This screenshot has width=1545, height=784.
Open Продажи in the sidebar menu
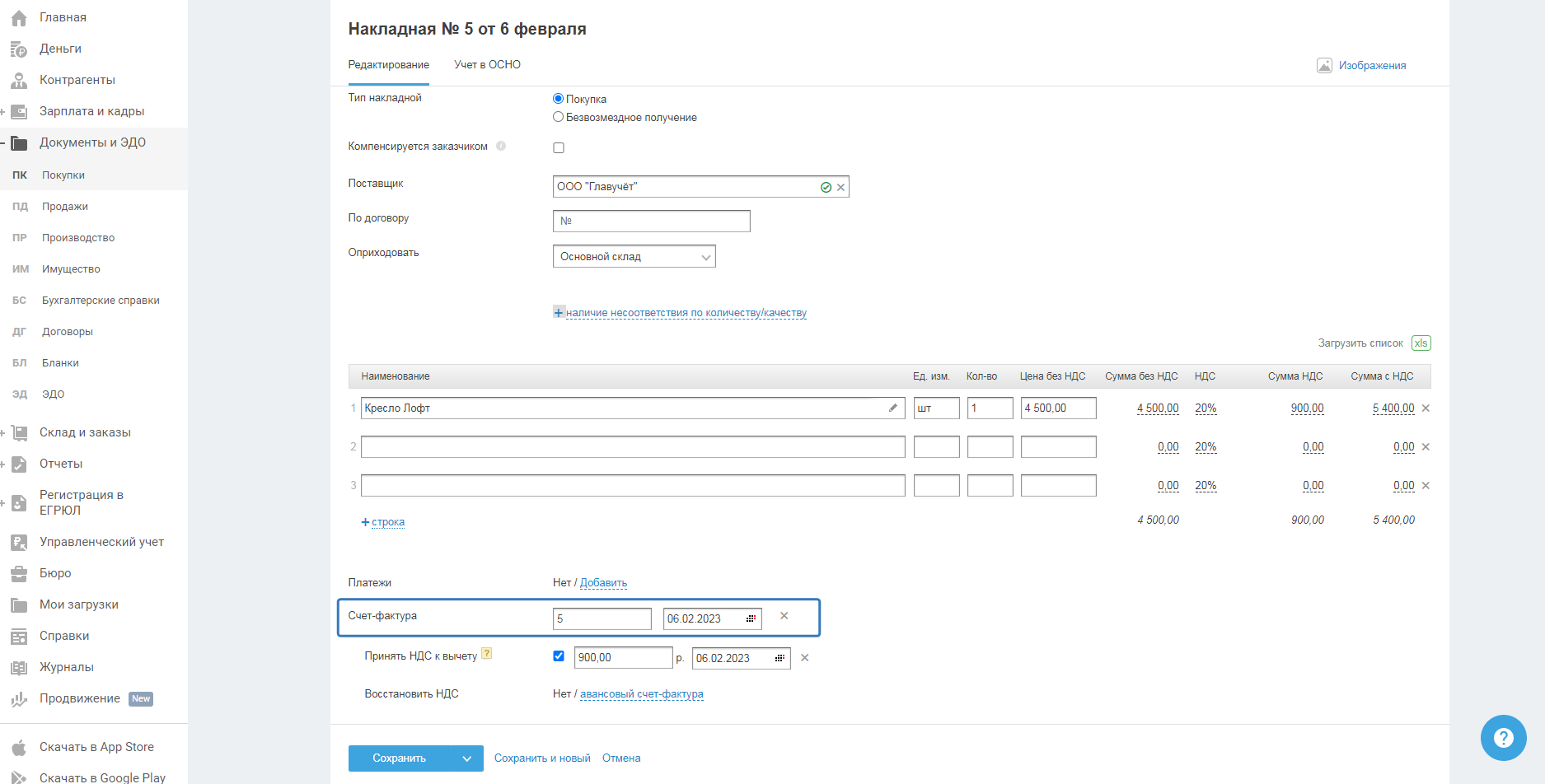coord(65,207)
